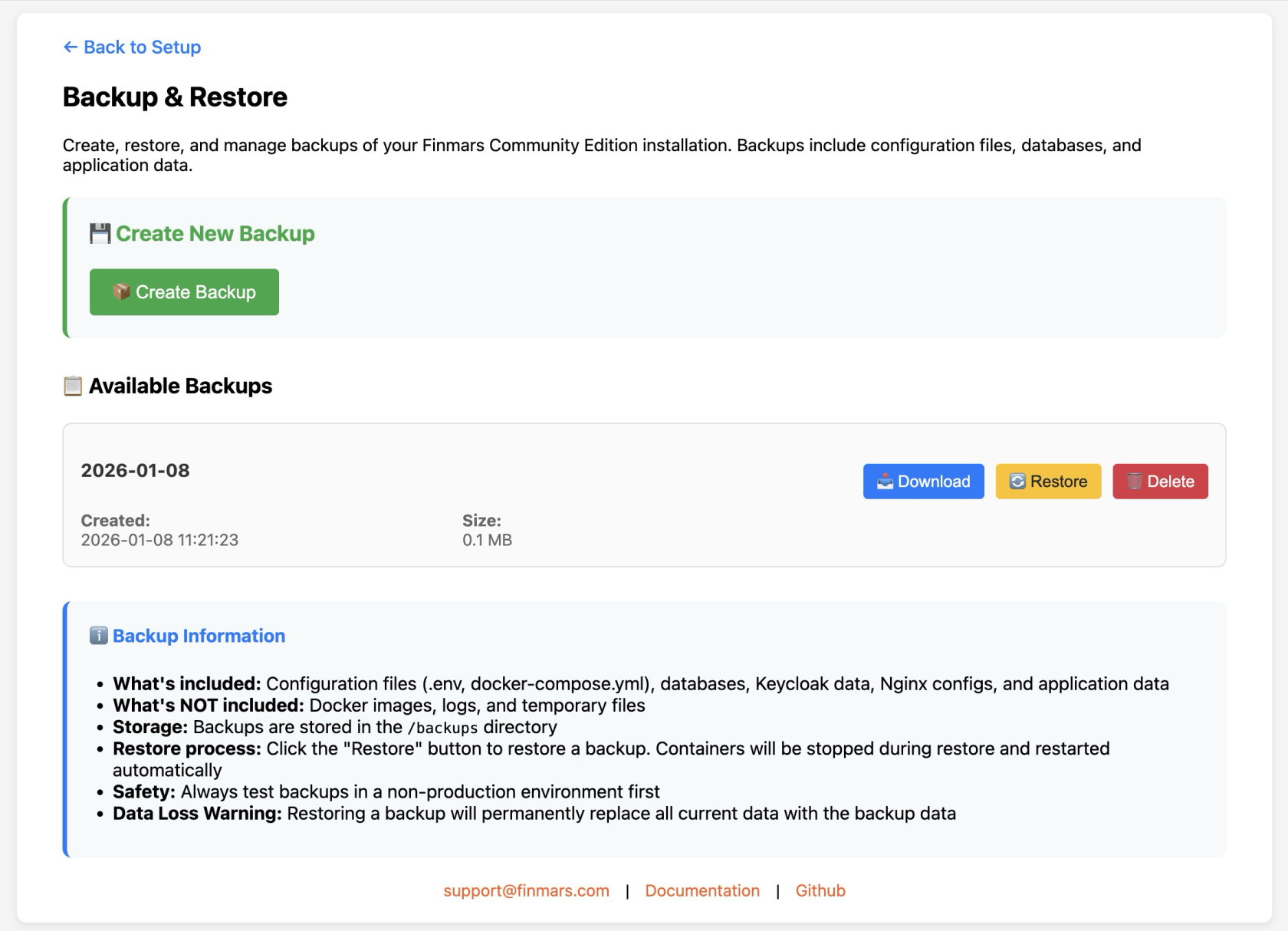
Task: Click the back arrow icon beside Back to Setup
Action: [71, 48]
